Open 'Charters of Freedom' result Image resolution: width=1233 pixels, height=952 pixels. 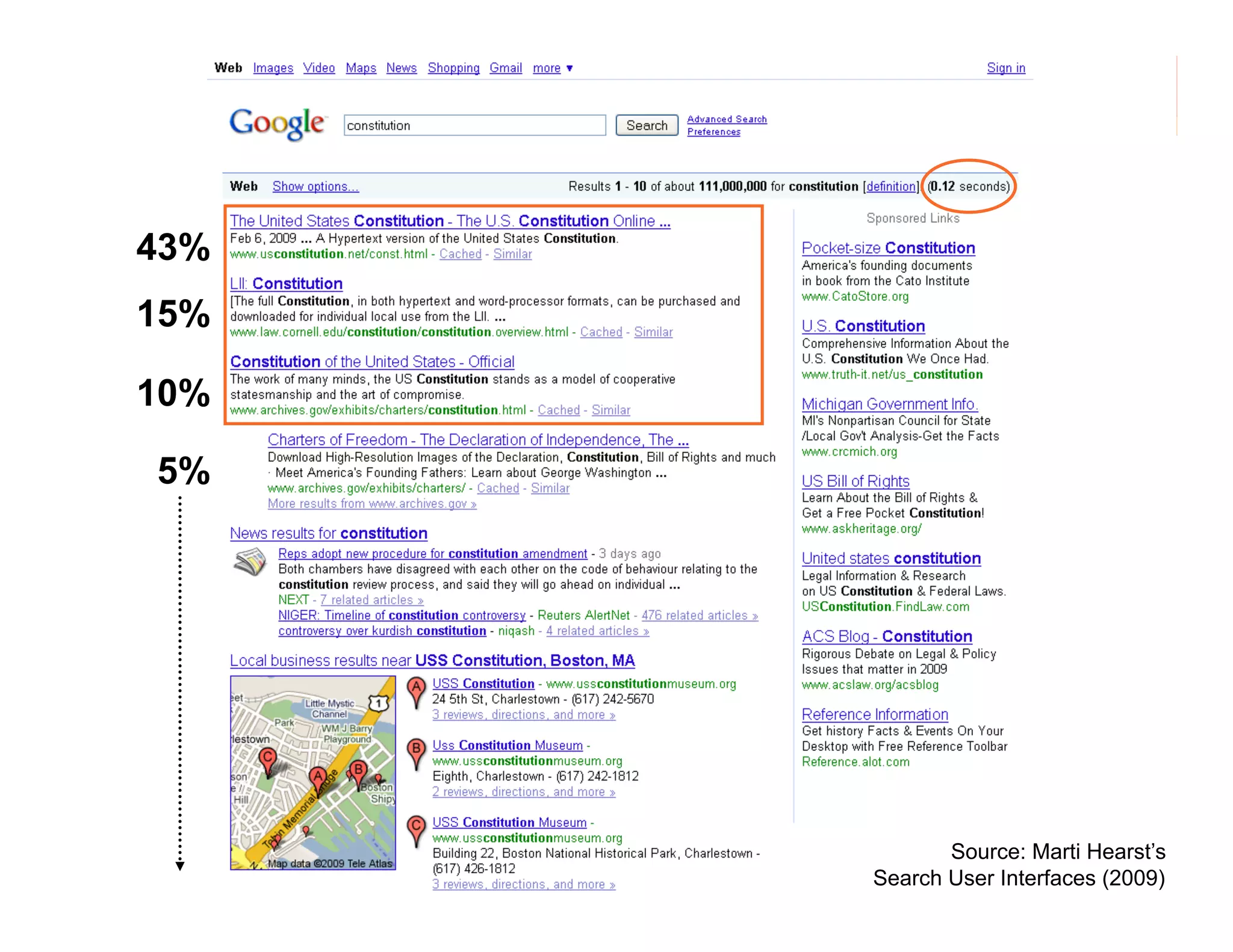pos(479,440)
